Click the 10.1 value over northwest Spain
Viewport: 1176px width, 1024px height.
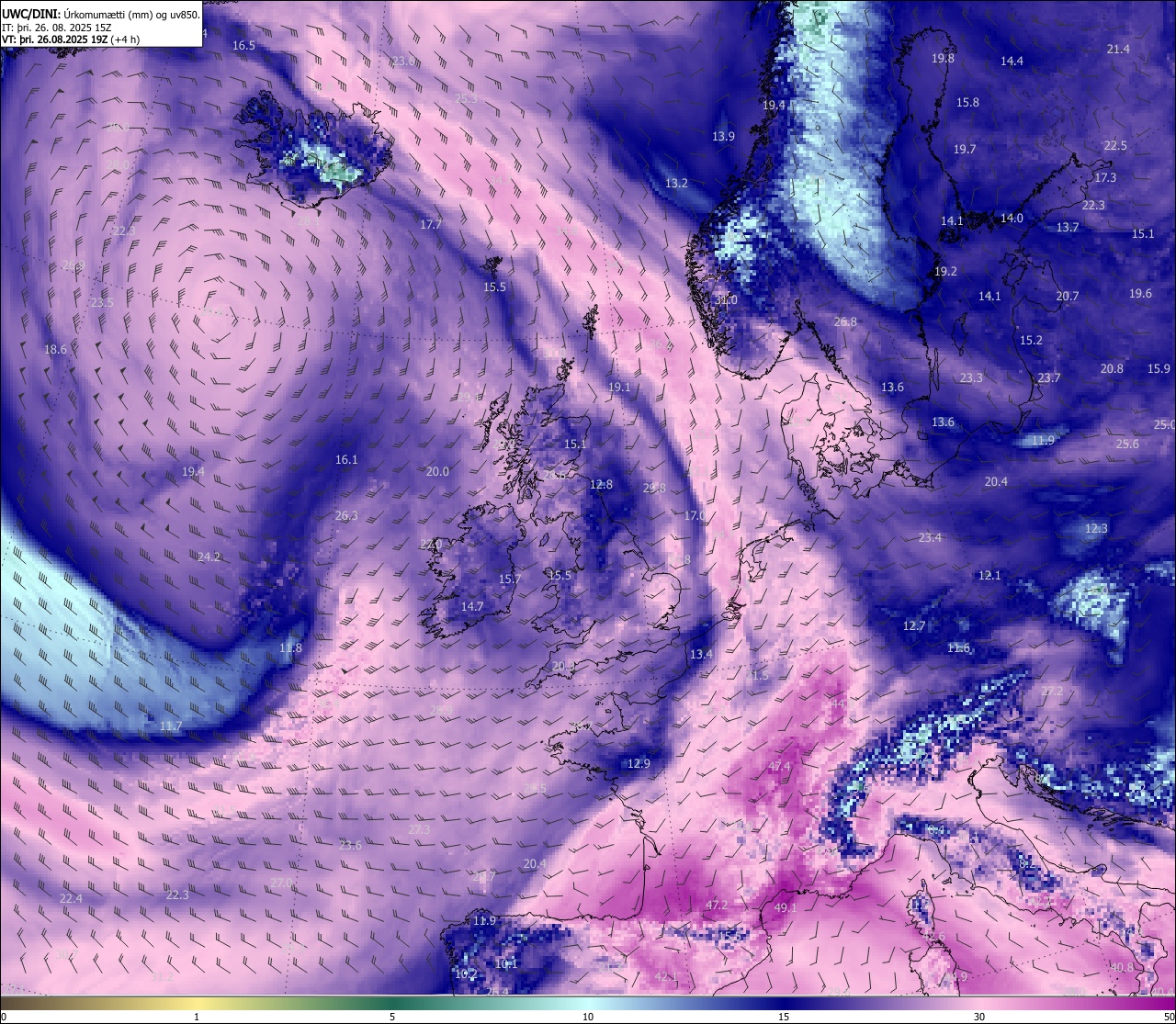pyautogui.click(x=507, y=964)
